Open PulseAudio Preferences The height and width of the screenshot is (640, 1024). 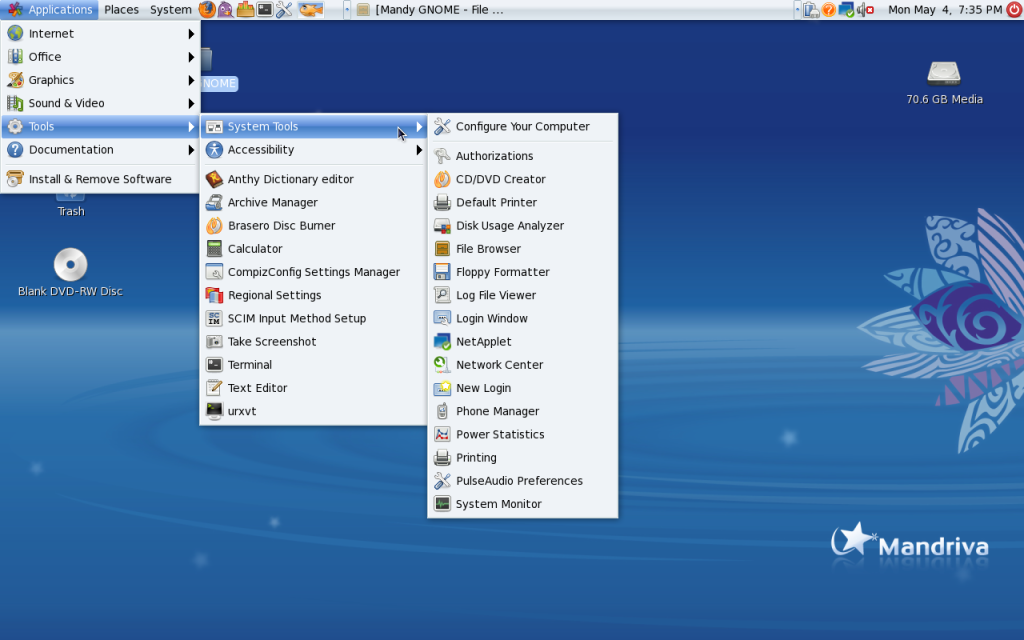pyautogui.click(x=522, y=481)
